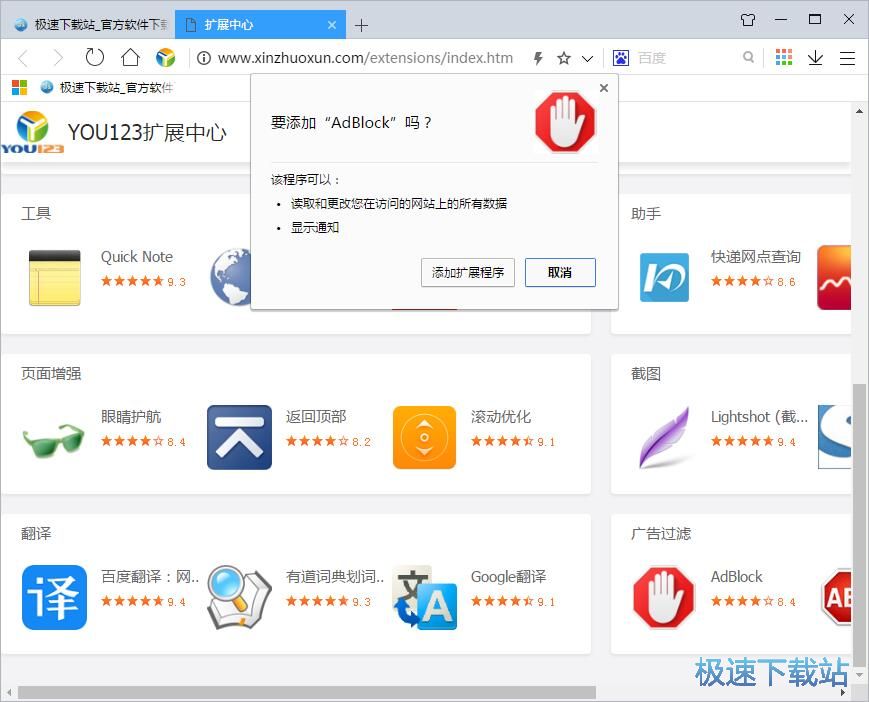Click the YOU123 logo on the page
Image resolution: width=869 pixels, height=702 pixels.
[32, 132]
